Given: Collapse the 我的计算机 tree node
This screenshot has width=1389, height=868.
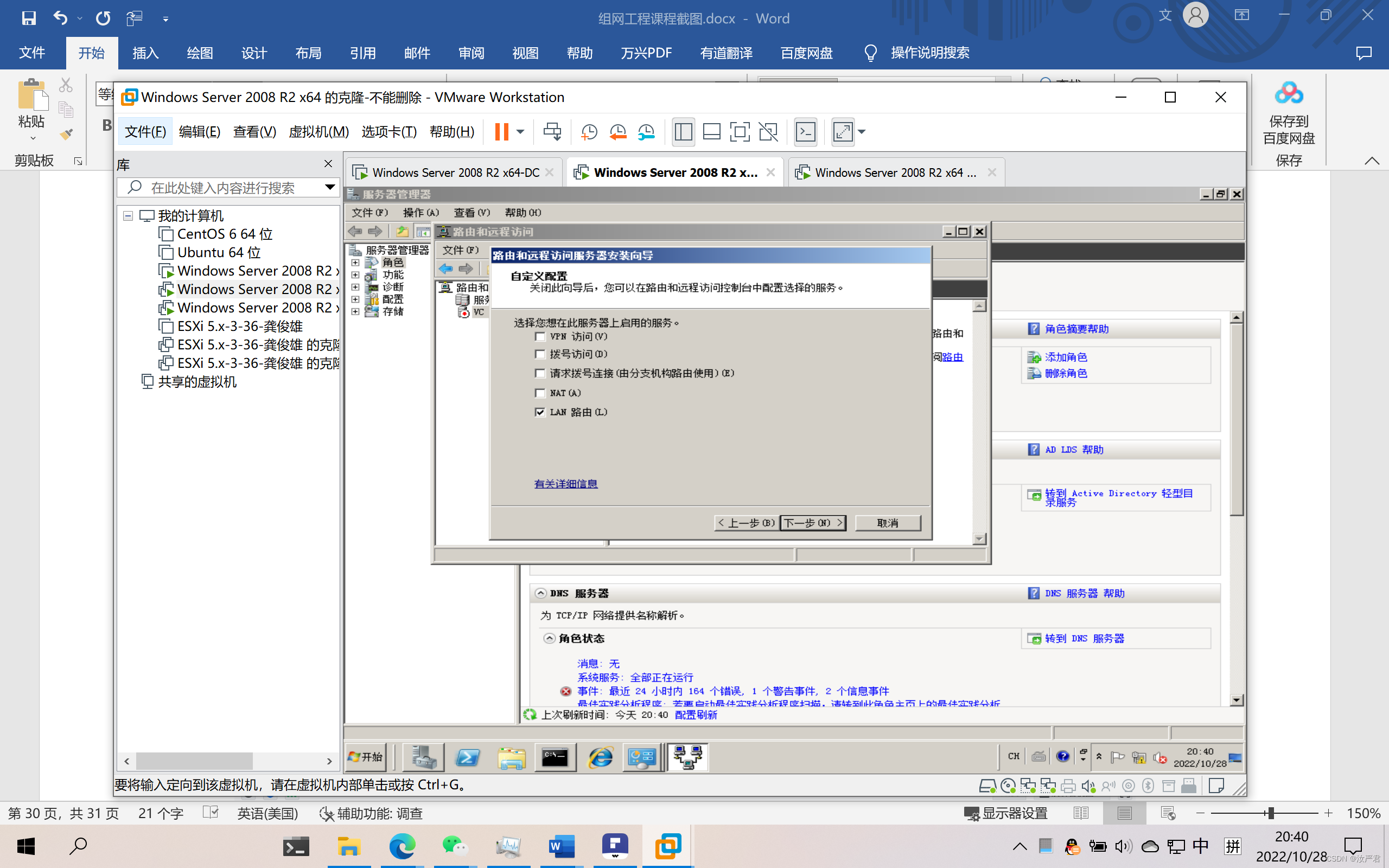Looking at the screenshot, I should coord(128,216).
